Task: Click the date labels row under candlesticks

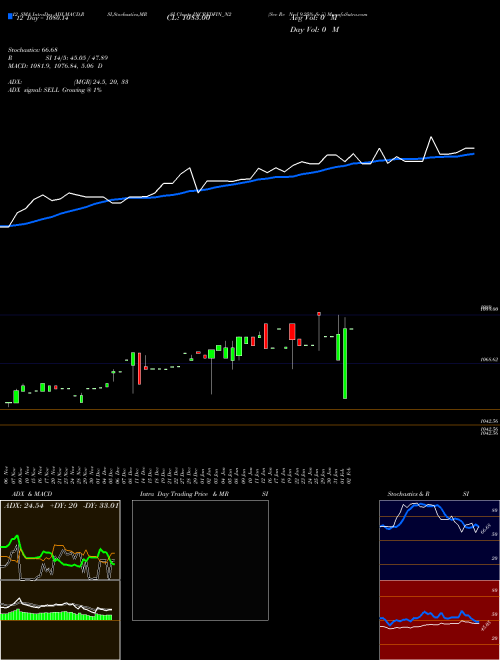Action: tap(178, 474)
